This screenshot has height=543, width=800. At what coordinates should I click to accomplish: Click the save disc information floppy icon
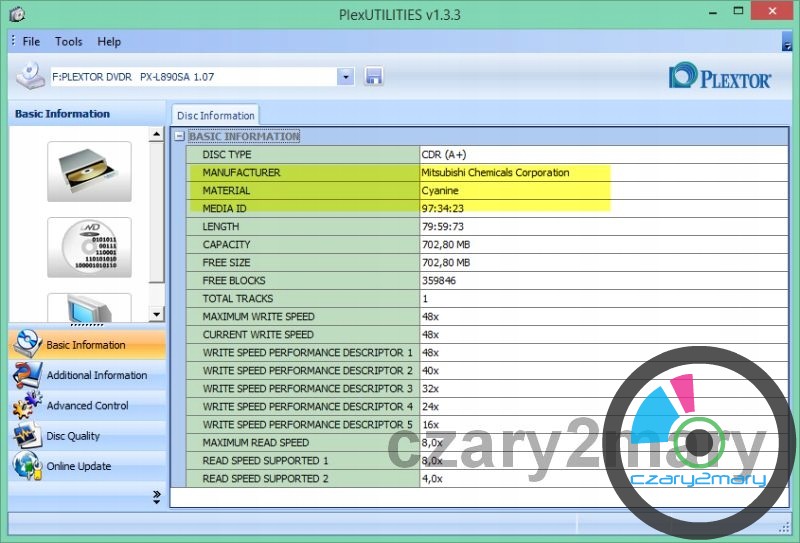[374, 77]
